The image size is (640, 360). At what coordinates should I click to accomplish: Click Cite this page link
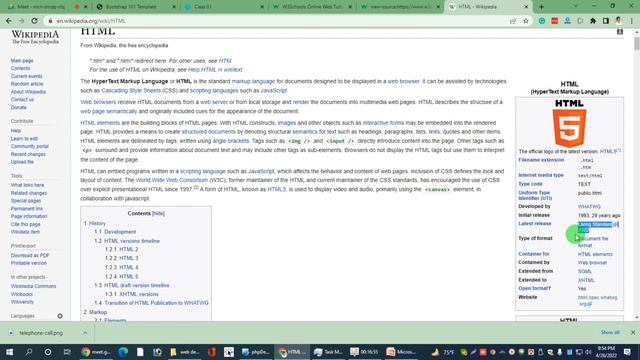point(25,224)
